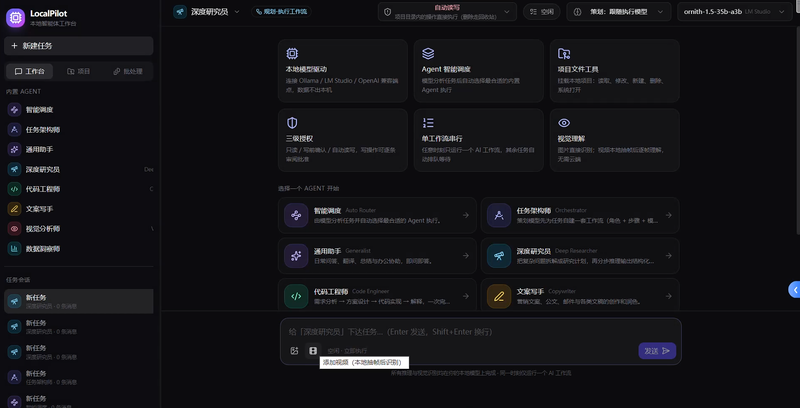Click the add image icon in input box
The image size is (800, 408).
coord(294,350)
